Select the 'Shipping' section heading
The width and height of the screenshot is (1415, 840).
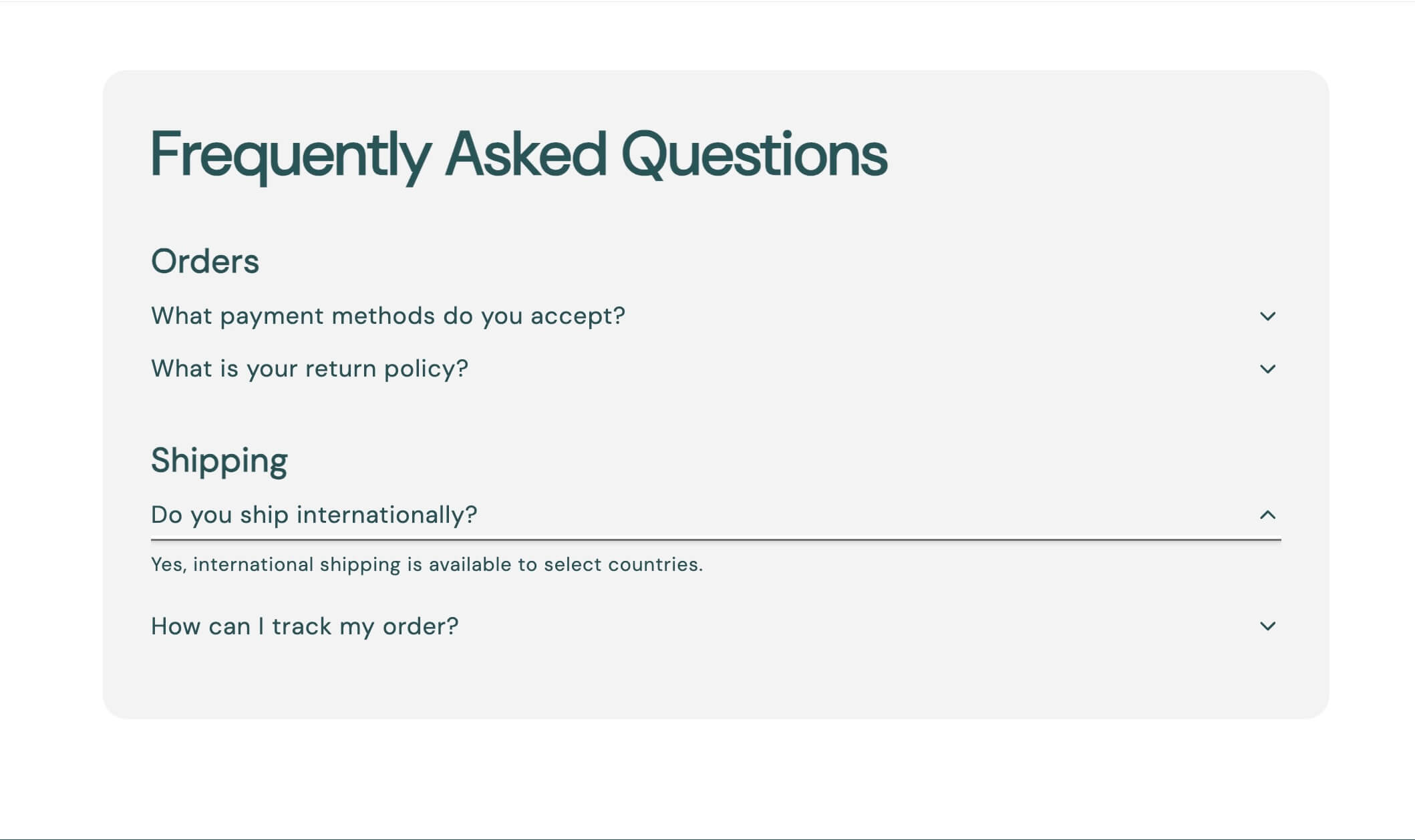click(219, 461)
